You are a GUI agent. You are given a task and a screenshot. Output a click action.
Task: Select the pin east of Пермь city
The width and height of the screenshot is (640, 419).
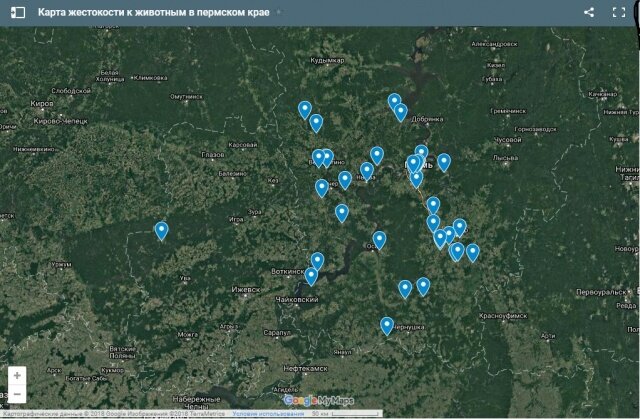444,162
